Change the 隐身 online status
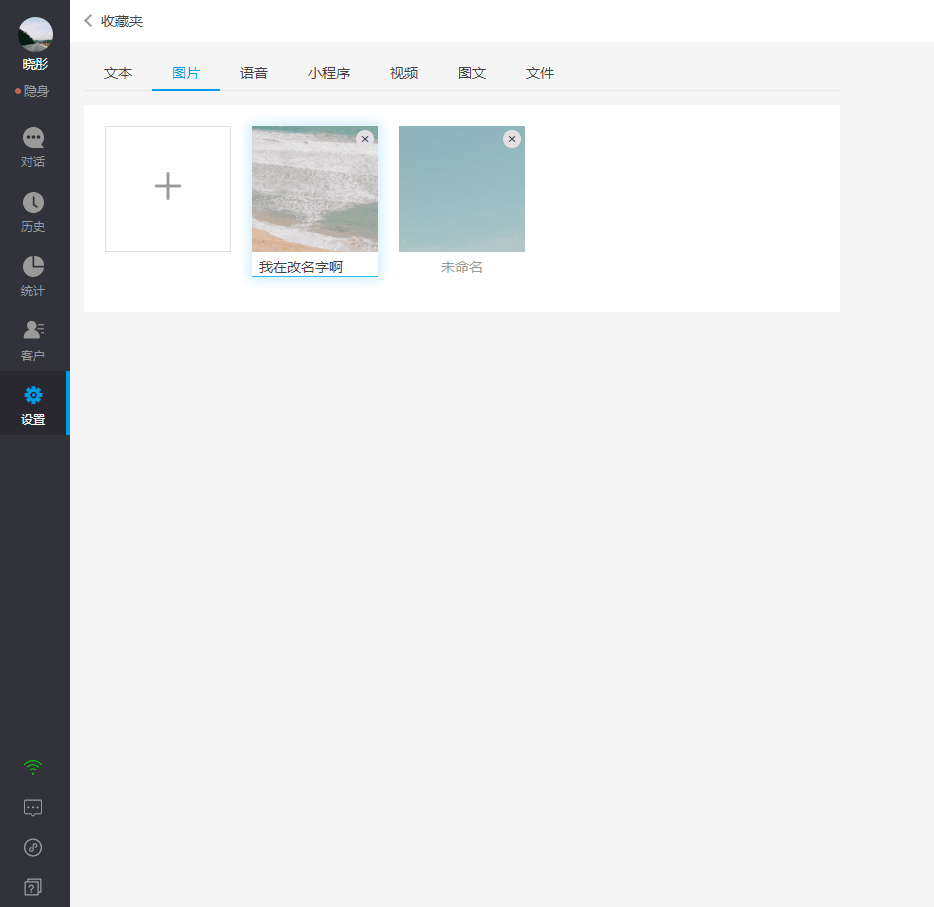Screen dimensions: 934x907 coord(33,91)
